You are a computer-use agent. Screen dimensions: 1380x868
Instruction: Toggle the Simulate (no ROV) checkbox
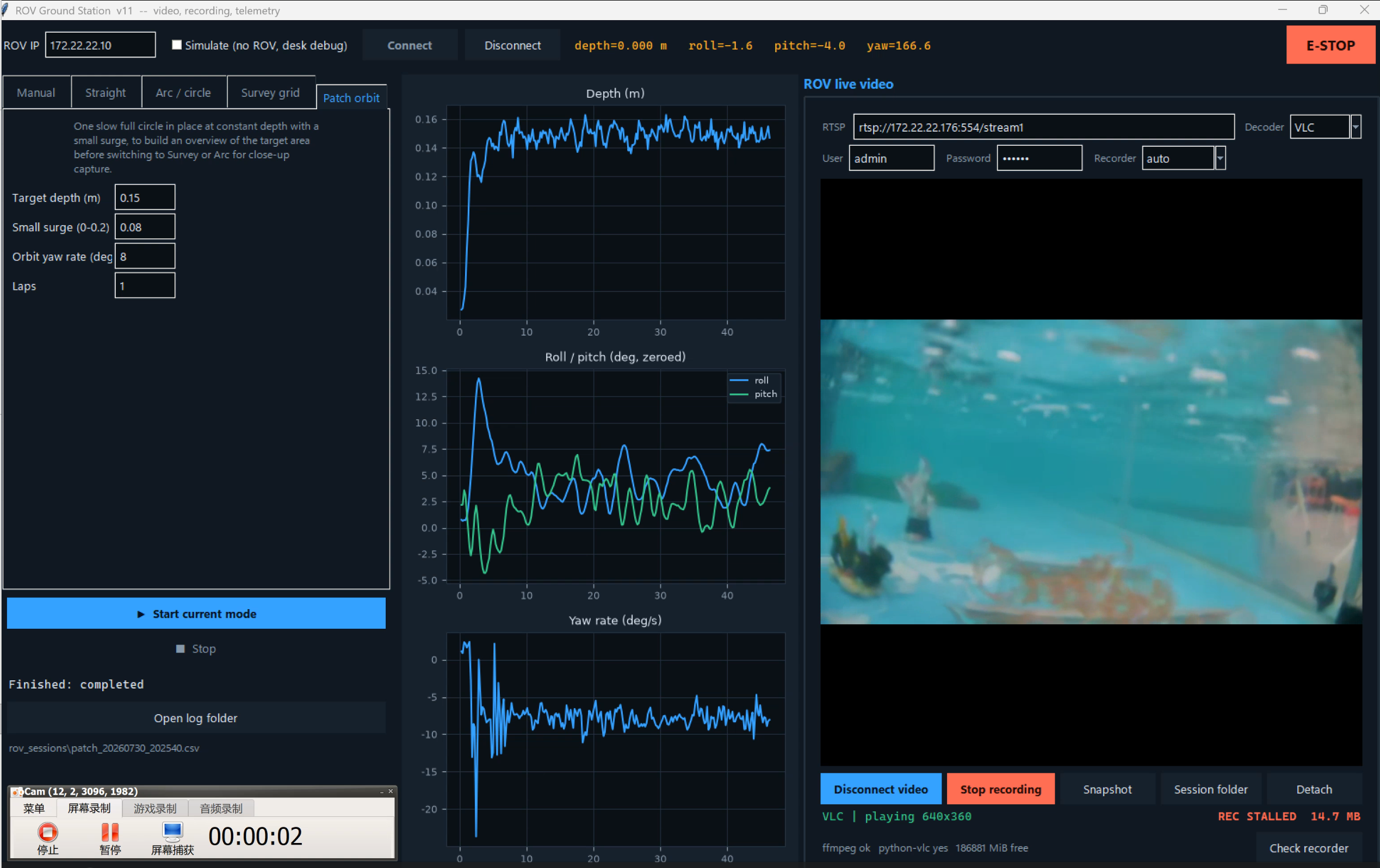(x=177, y=45)
